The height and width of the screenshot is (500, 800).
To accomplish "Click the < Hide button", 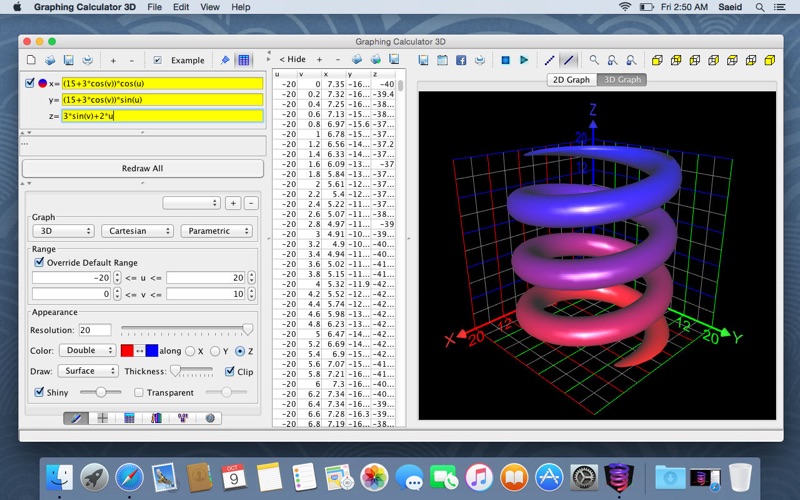I will pos(292,60).
